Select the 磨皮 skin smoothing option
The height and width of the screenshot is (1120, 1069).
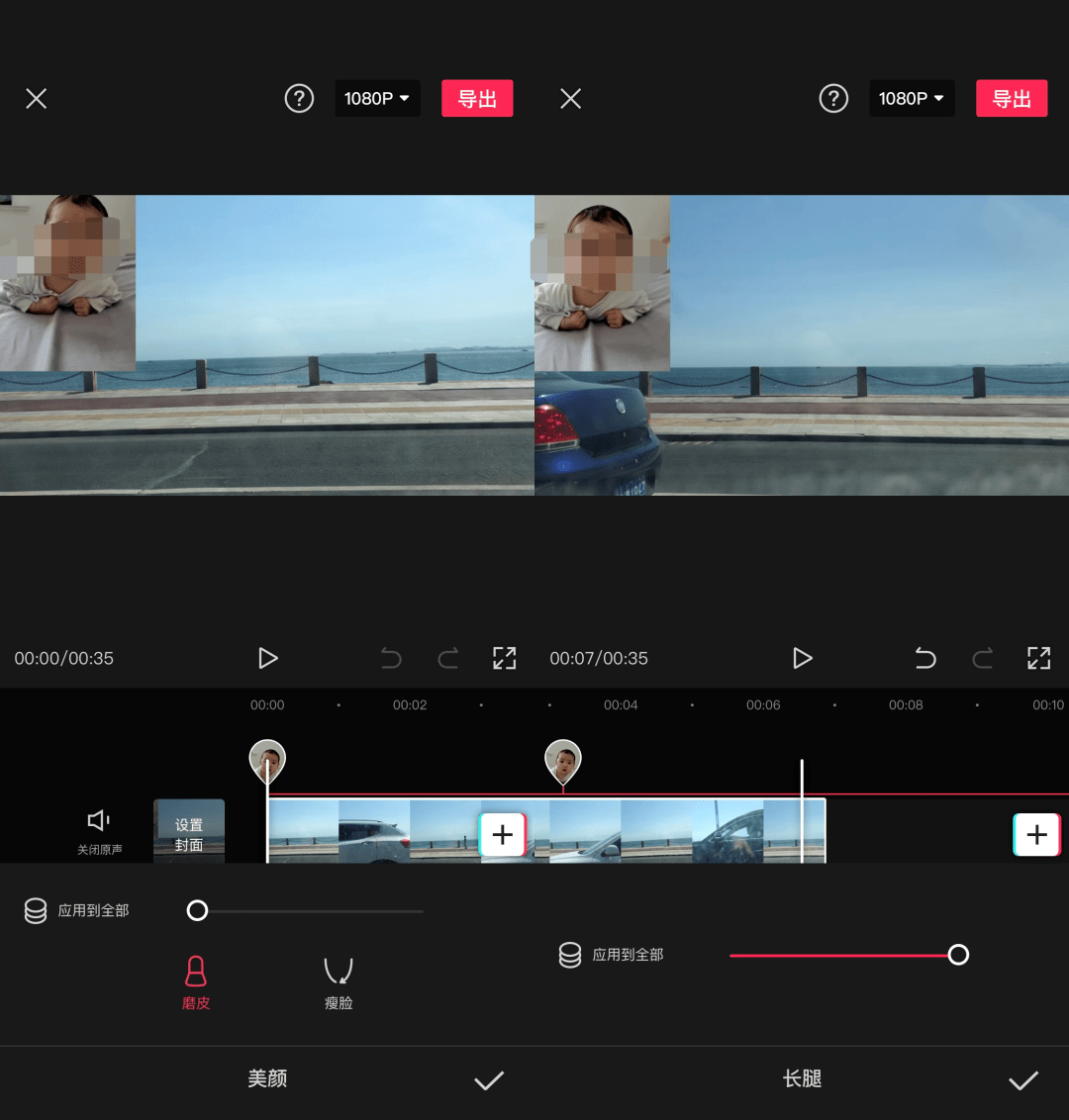click(x=196, y=983)
